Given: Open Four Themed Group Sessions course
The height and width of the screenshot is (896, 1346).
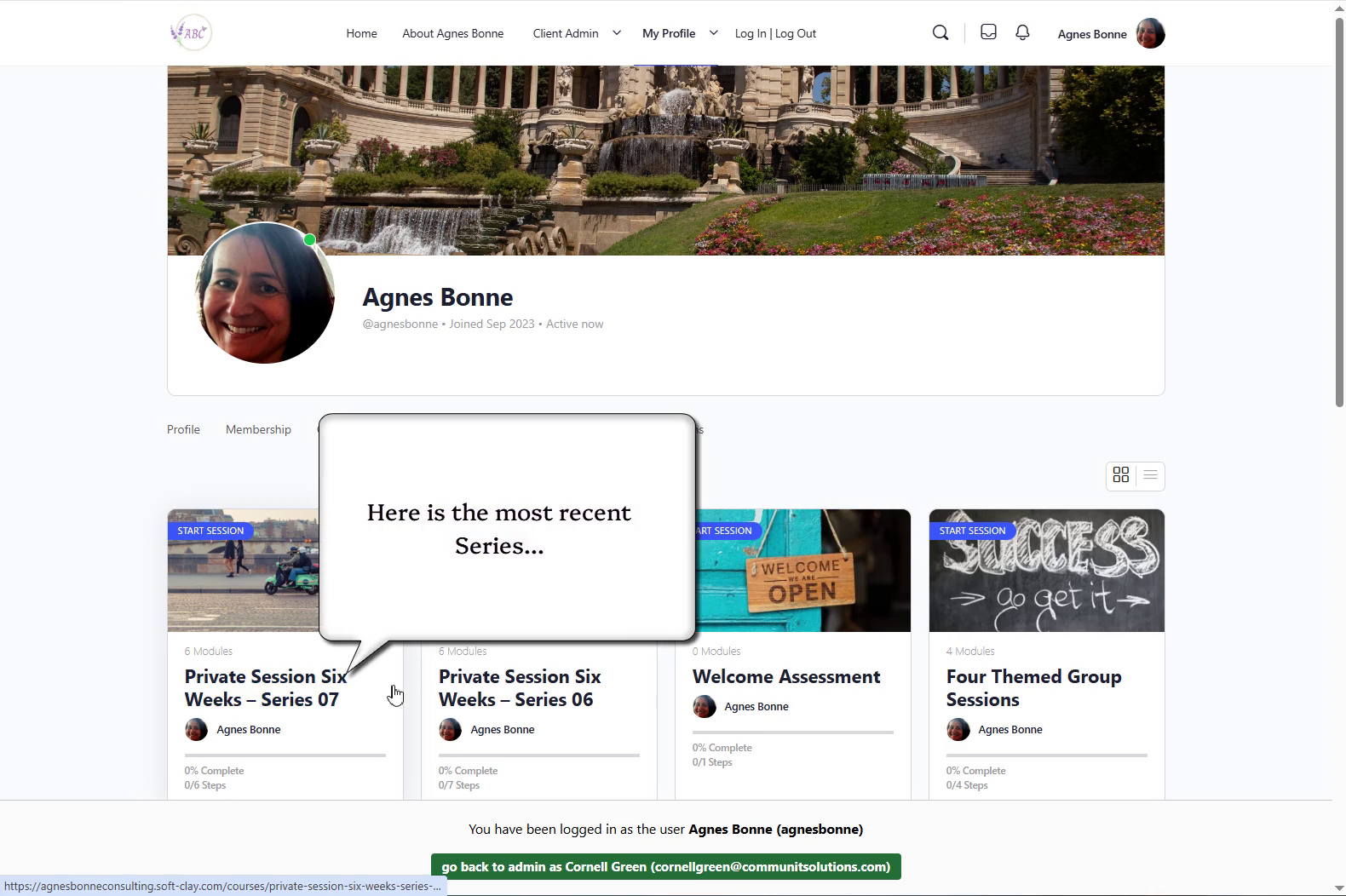Looking at the screenshot, I should coord(1033,688).
